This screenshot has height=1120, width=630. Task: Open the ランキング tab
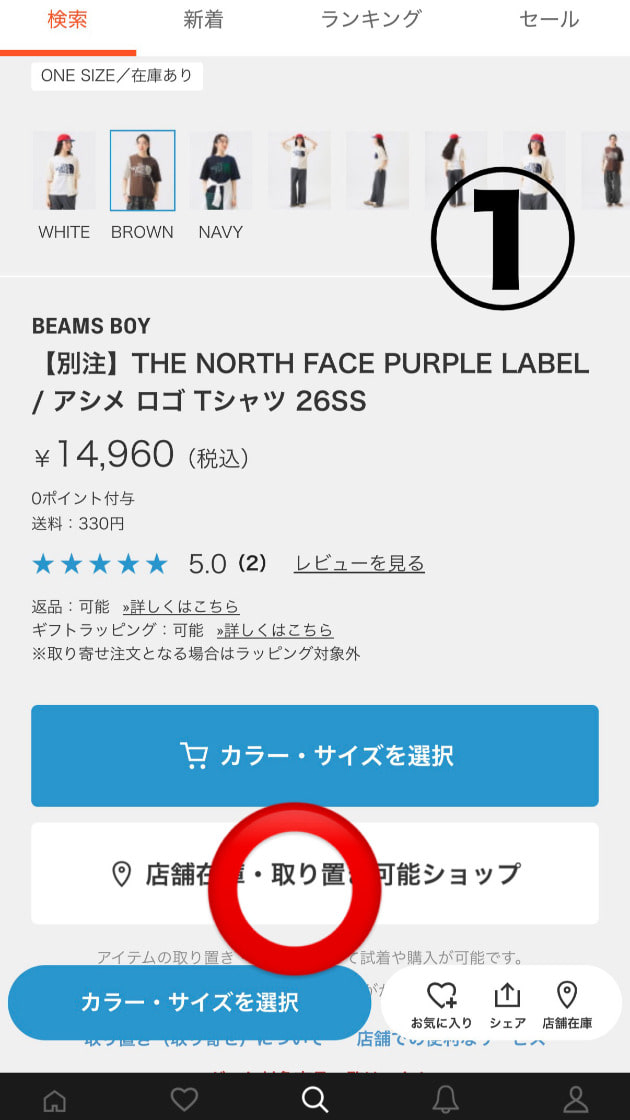[x=371, y=19]
